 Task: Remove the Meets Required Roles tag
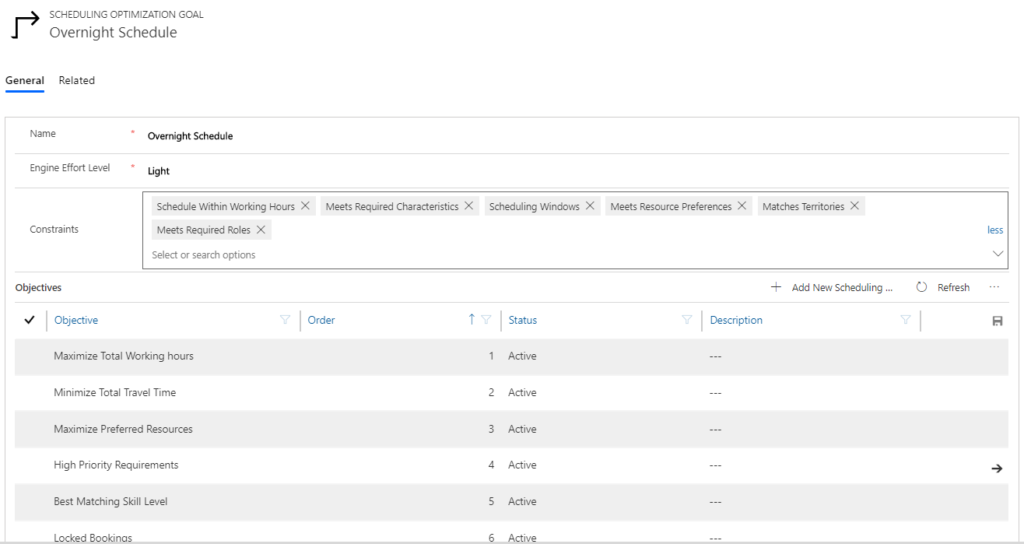[261, 230]
